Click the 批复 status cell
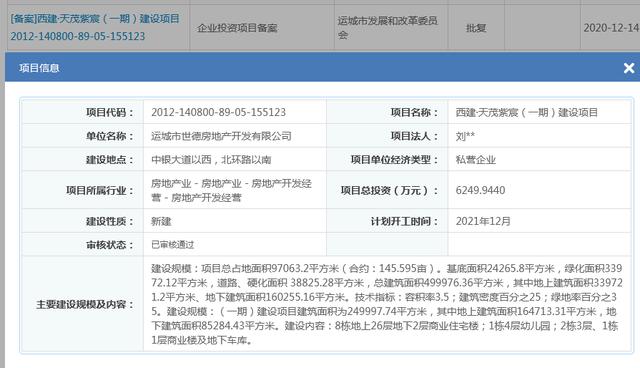640x368 pixels. (x=476, y=28)
